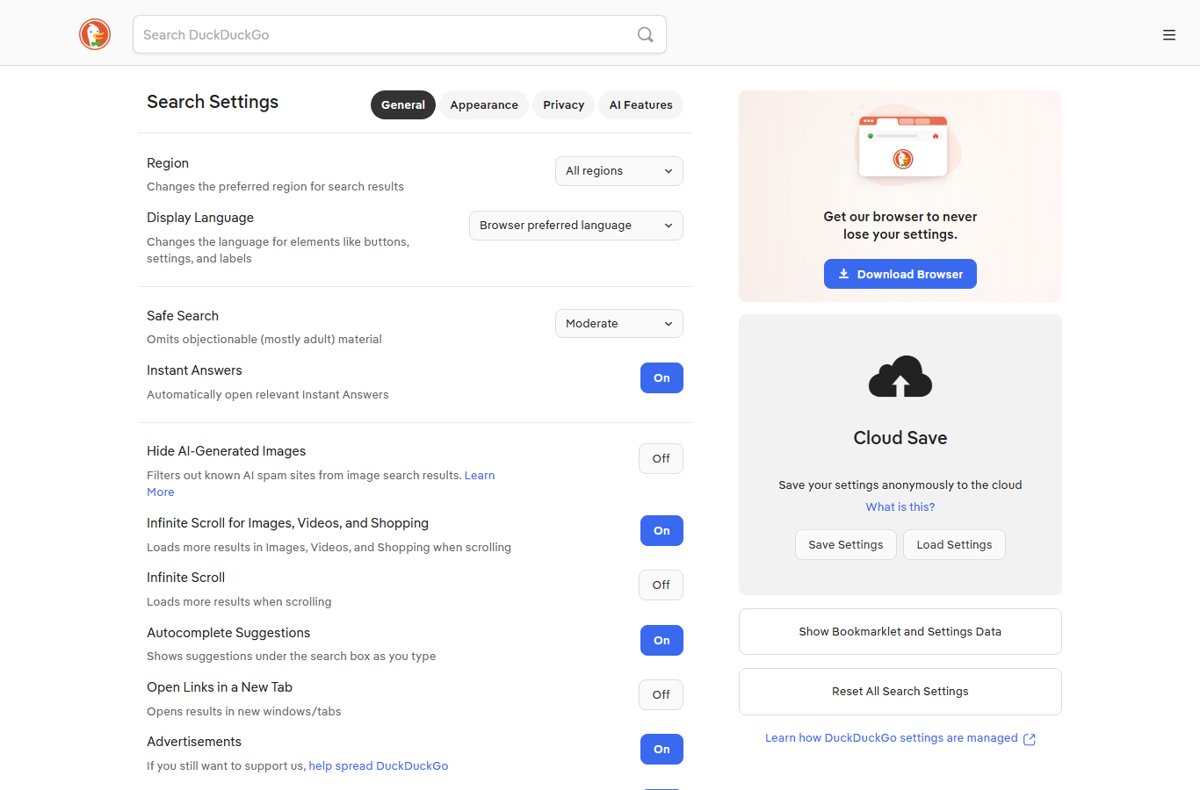Click the Safe Search label text
The image size is (1200, 790).
pos(182,316)
